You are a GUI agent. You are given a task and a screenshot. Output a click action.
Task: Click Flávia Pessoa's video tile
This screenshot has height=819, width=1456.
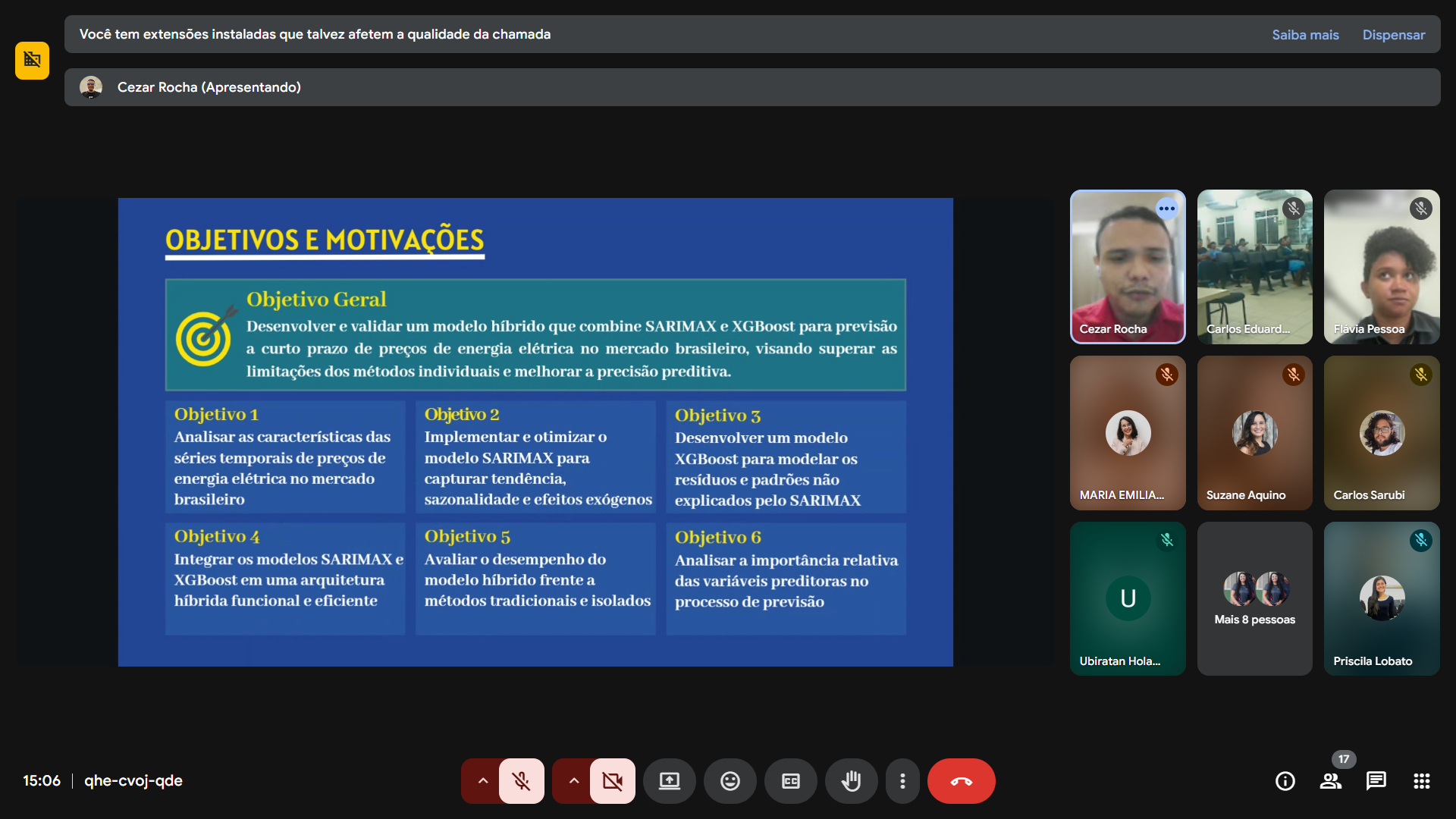click(x=1381, y=266)
